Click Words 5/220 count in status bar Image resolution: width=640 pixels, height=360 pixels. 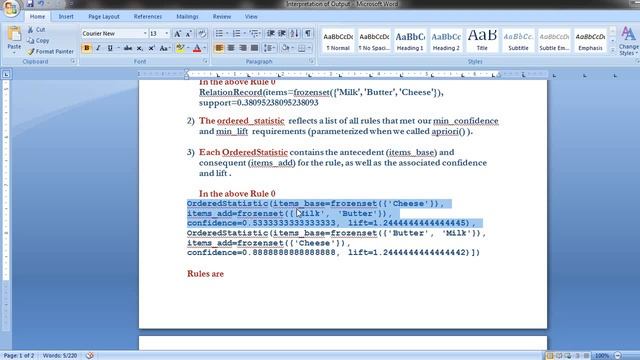[60, 356]
